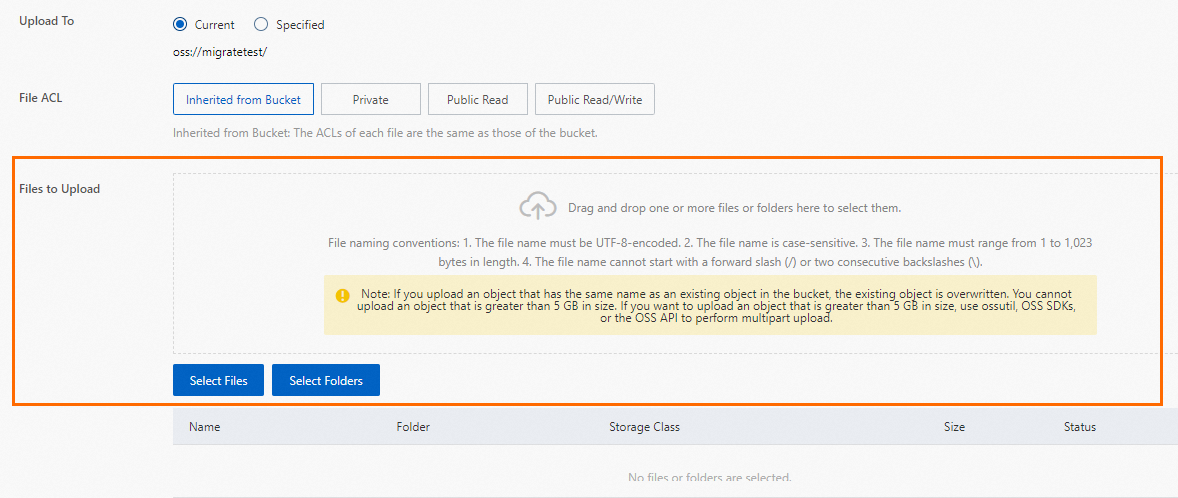
Task: Click the File ACL label
Action: pos(41,97)
